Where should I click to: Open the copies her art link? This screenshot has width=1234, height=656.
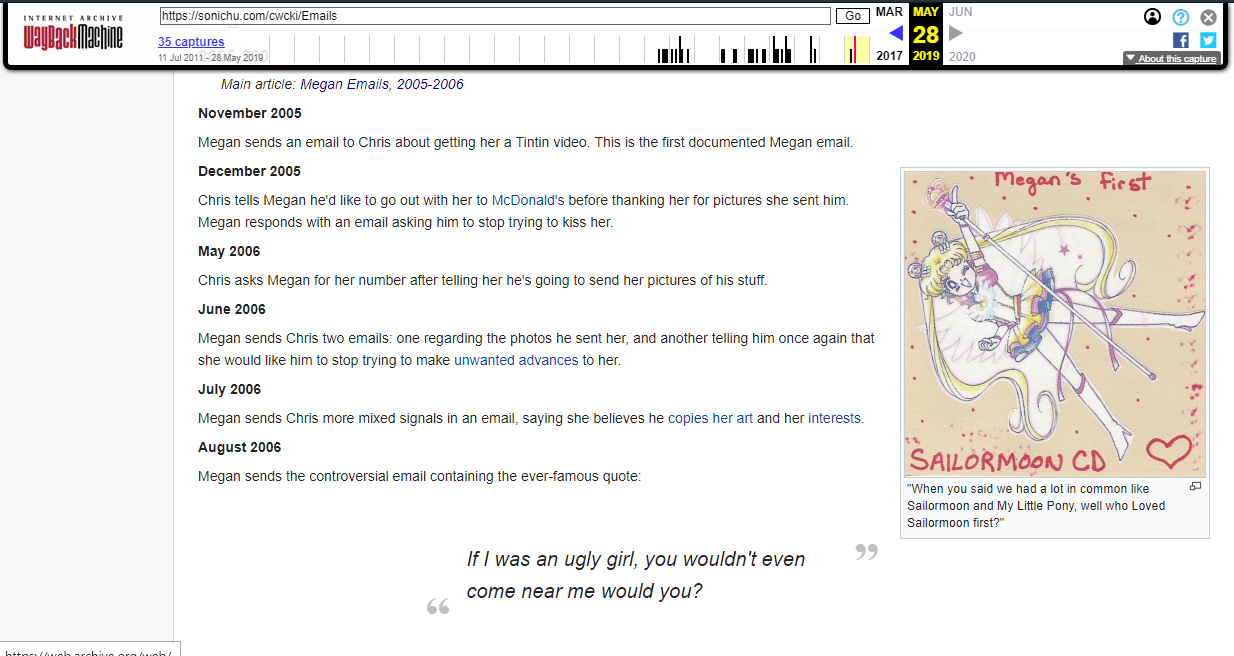coord(710,418)
